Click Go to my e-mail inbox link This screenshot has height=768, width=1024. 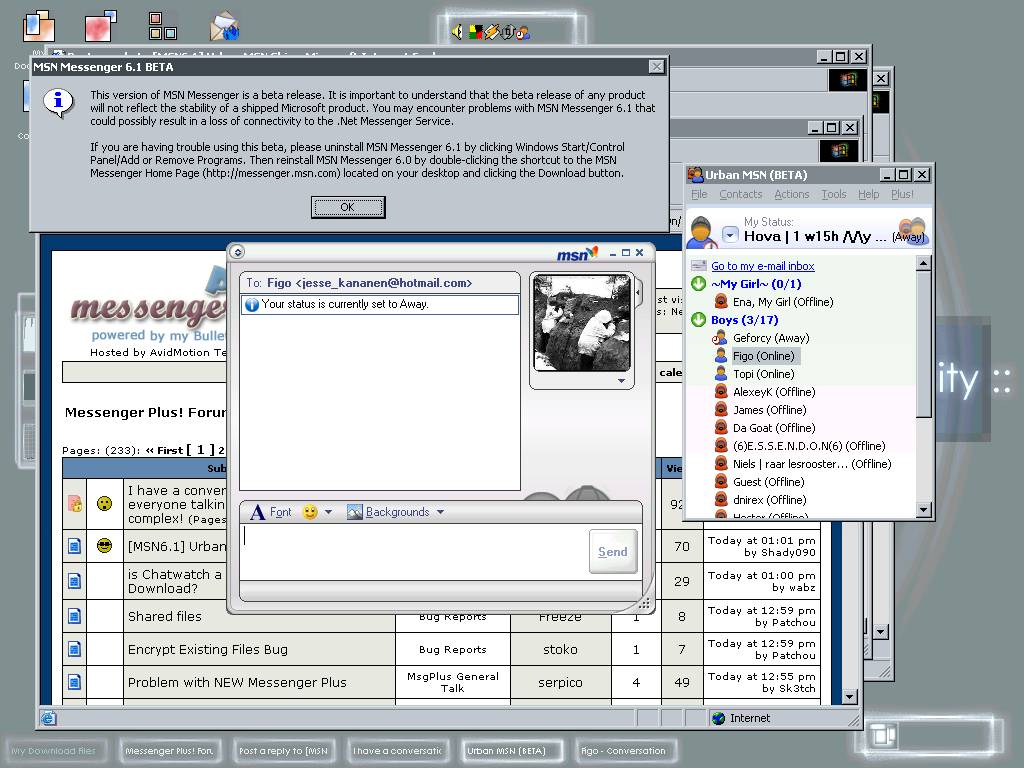tap(762, 266)
